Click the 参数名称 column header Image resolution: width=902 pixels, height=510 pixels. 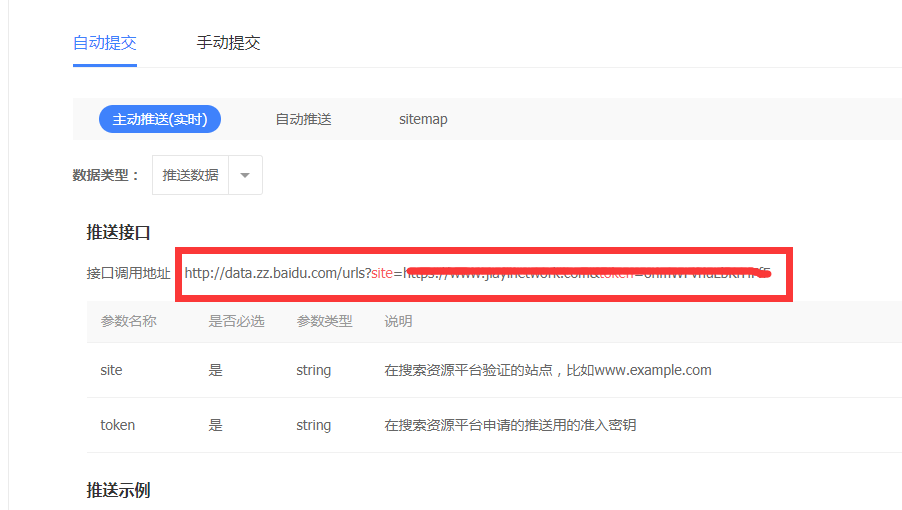click(x=128, y=322)
